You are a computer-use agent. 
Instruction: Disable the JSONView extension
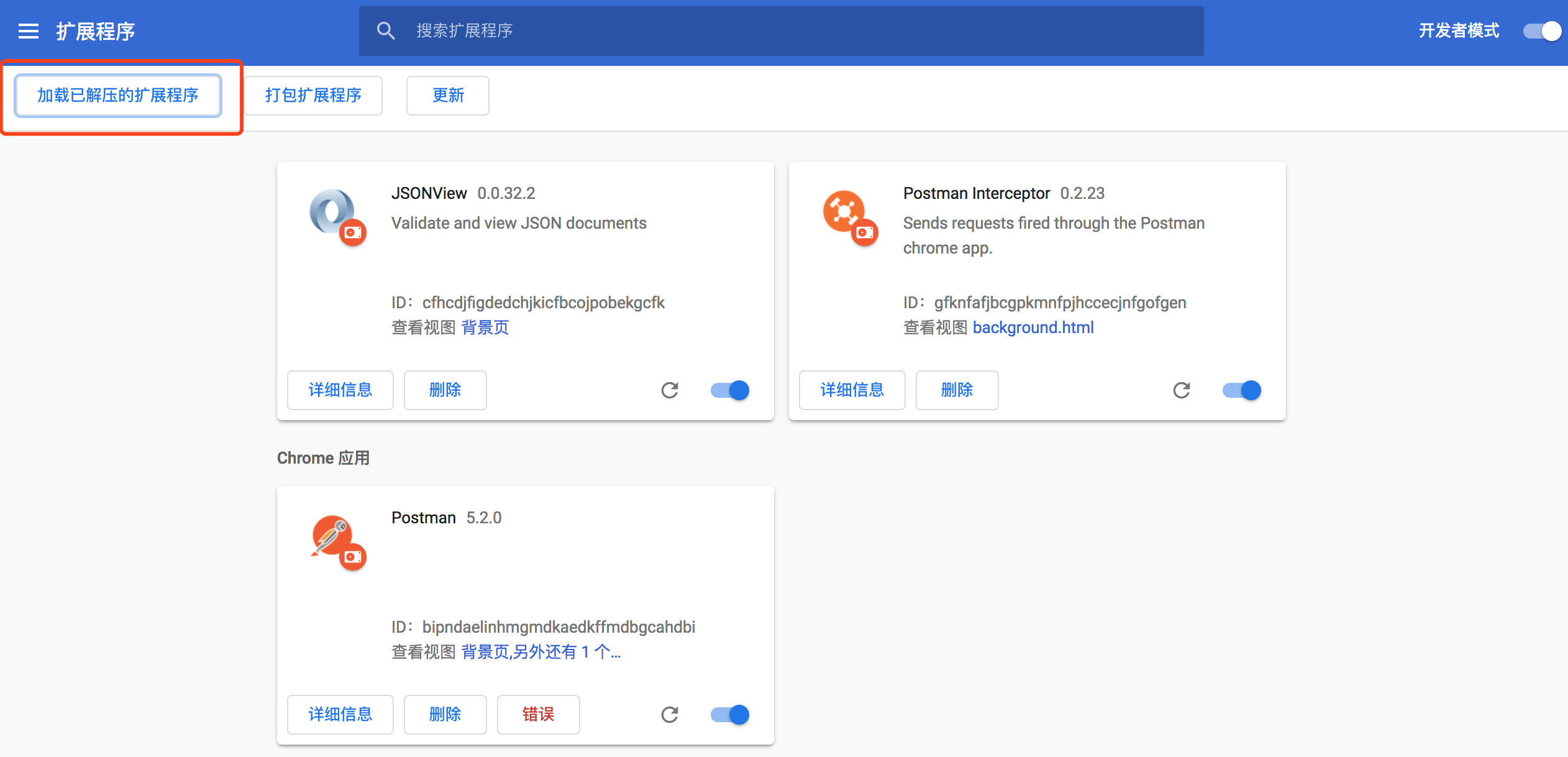click(x=730, y=390)
